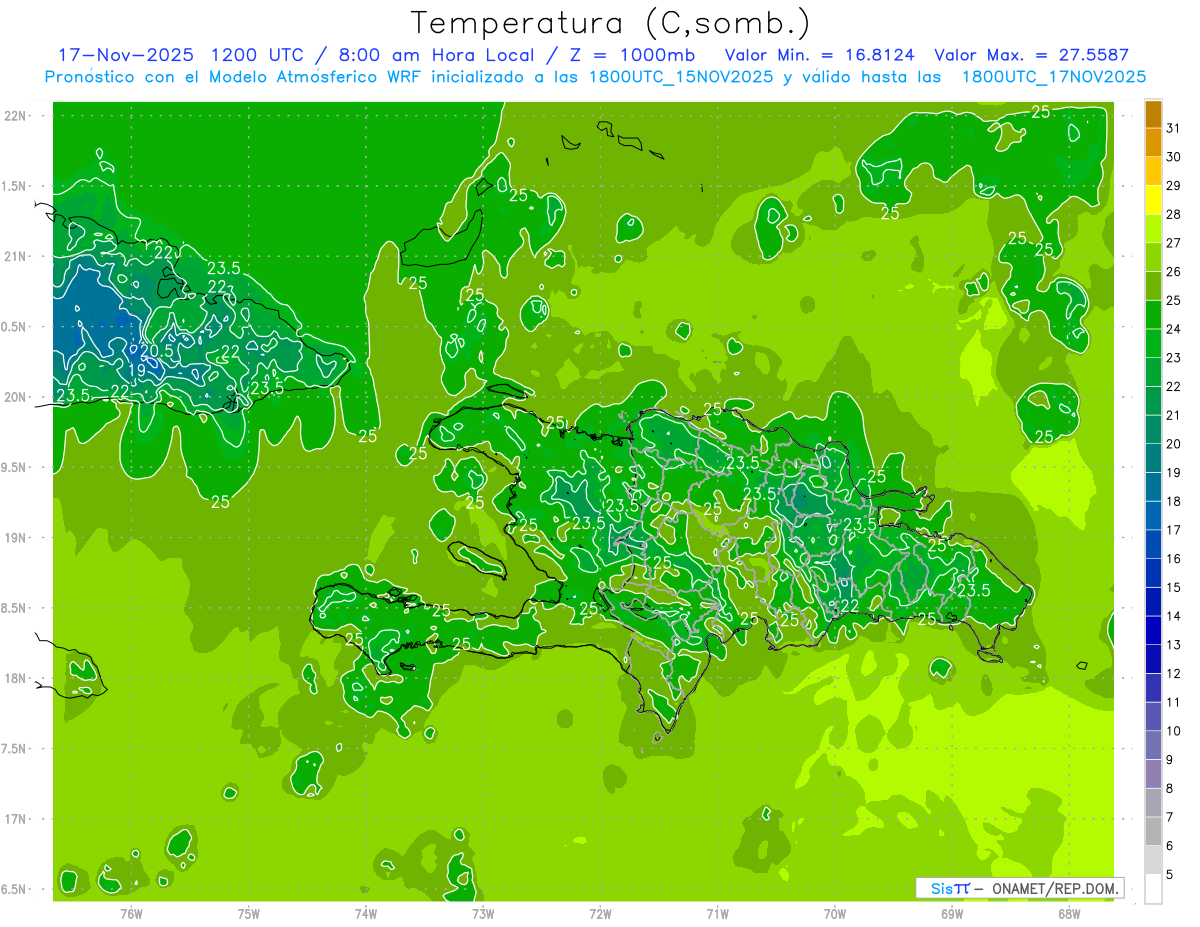
Task: Click the '75W' longitude axis label
Action: (x=249, y=914)
